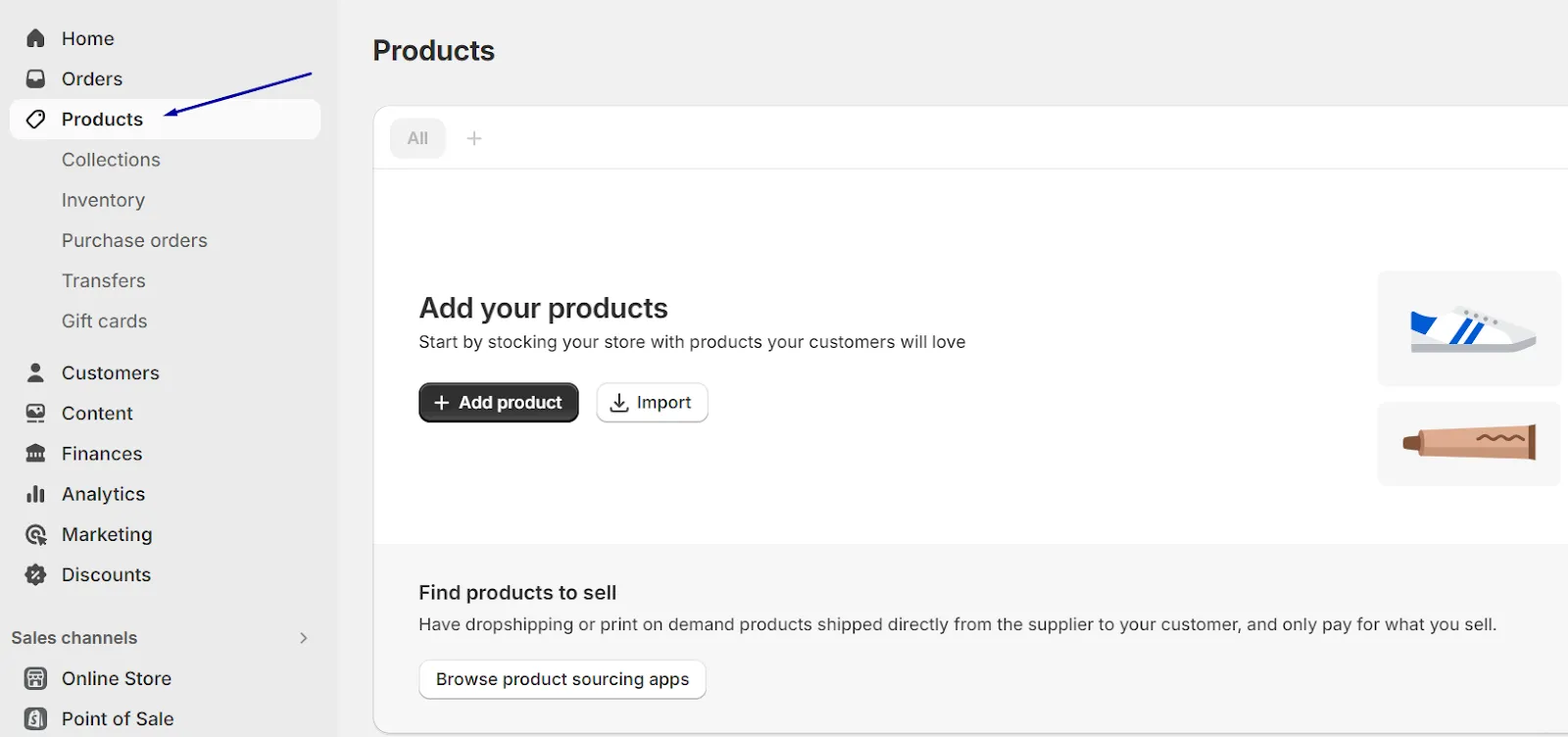This screenshot has width=1568, height=737.
Task: Navigate to Content
Action: pos(97,414)
